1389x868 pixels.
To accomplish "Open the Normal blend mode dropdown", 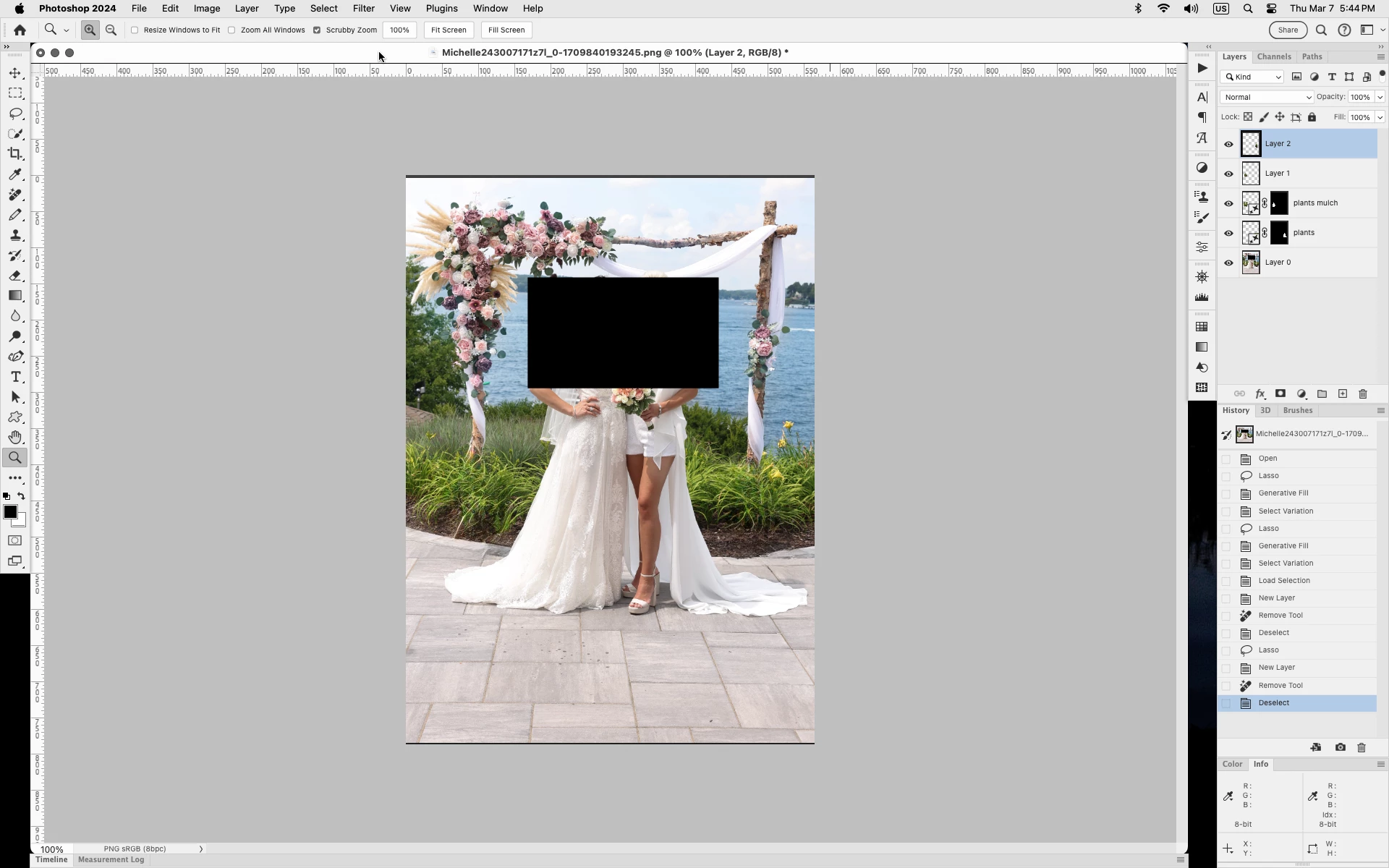I will point(1266,97).
